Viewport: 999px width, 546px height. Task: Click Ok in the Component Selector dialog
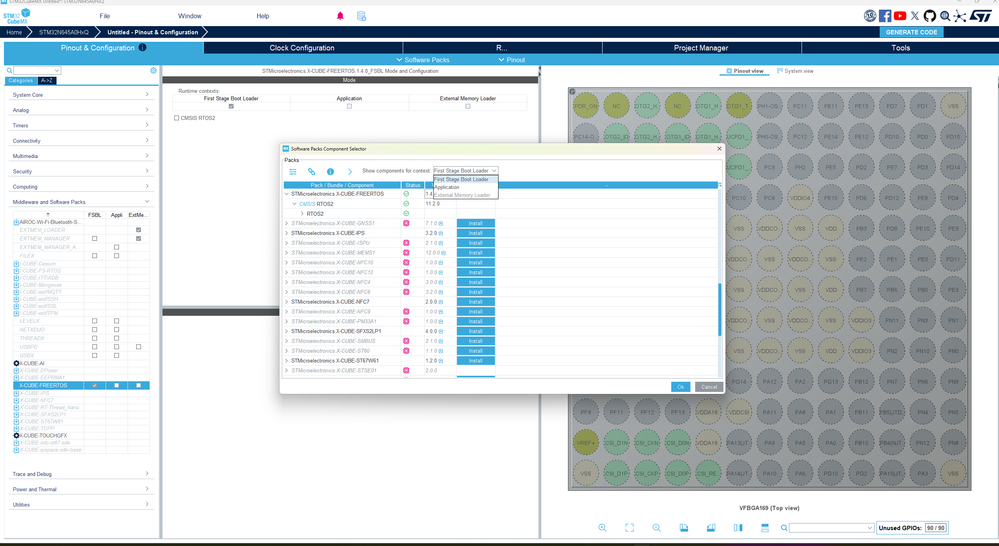pyautogui.click(x=680, y=387)
